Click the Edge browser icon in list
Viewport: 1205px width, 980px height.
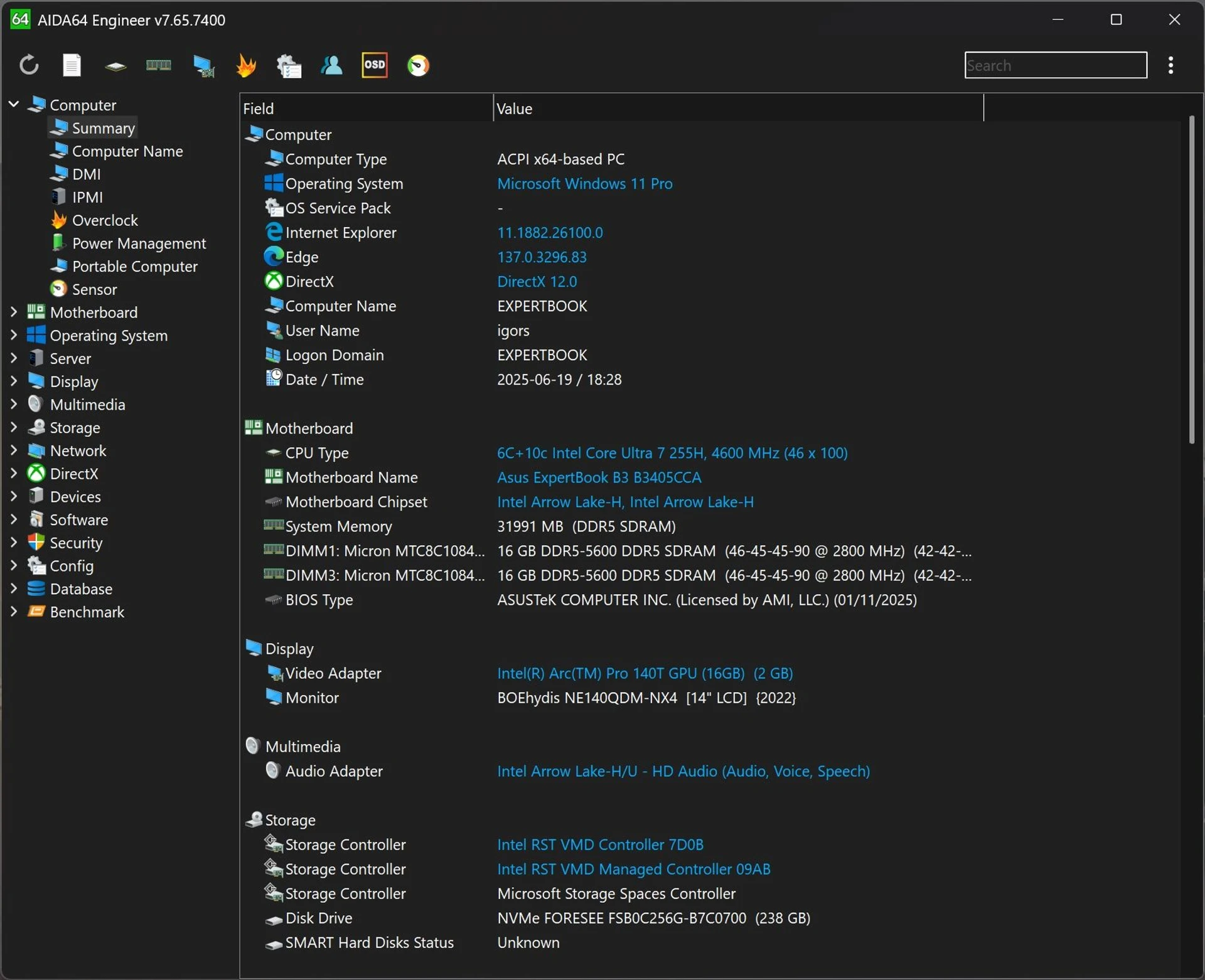click(x=274, y=256)
